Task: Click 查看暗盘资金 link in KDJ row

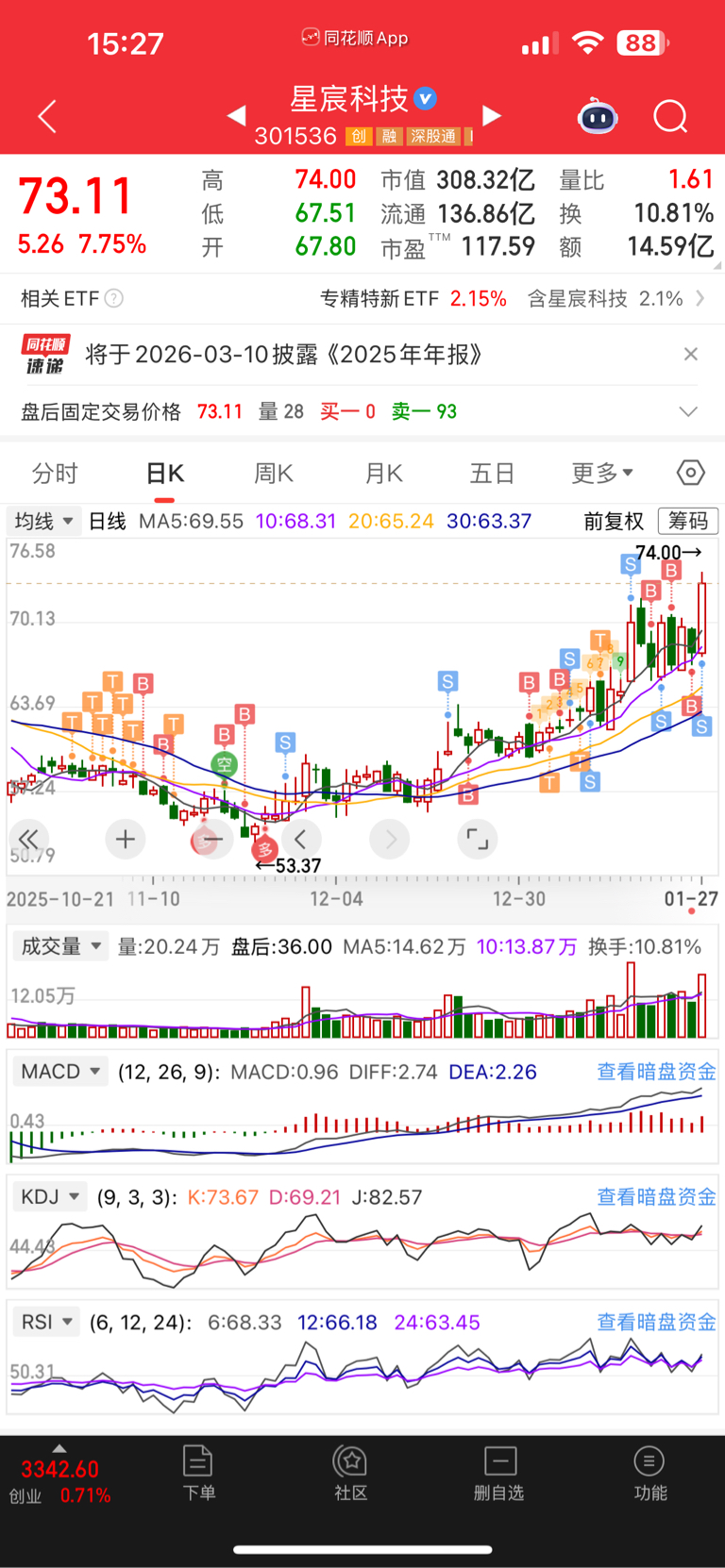Action: pyautogui.click(x=656, y=1197)
